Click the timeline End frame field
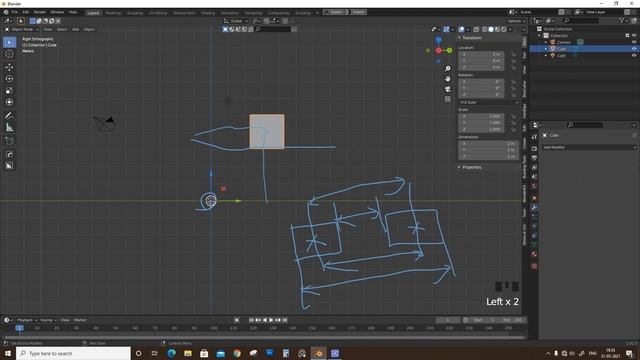Viewport: 640px width, 360px height. point(512,320)
